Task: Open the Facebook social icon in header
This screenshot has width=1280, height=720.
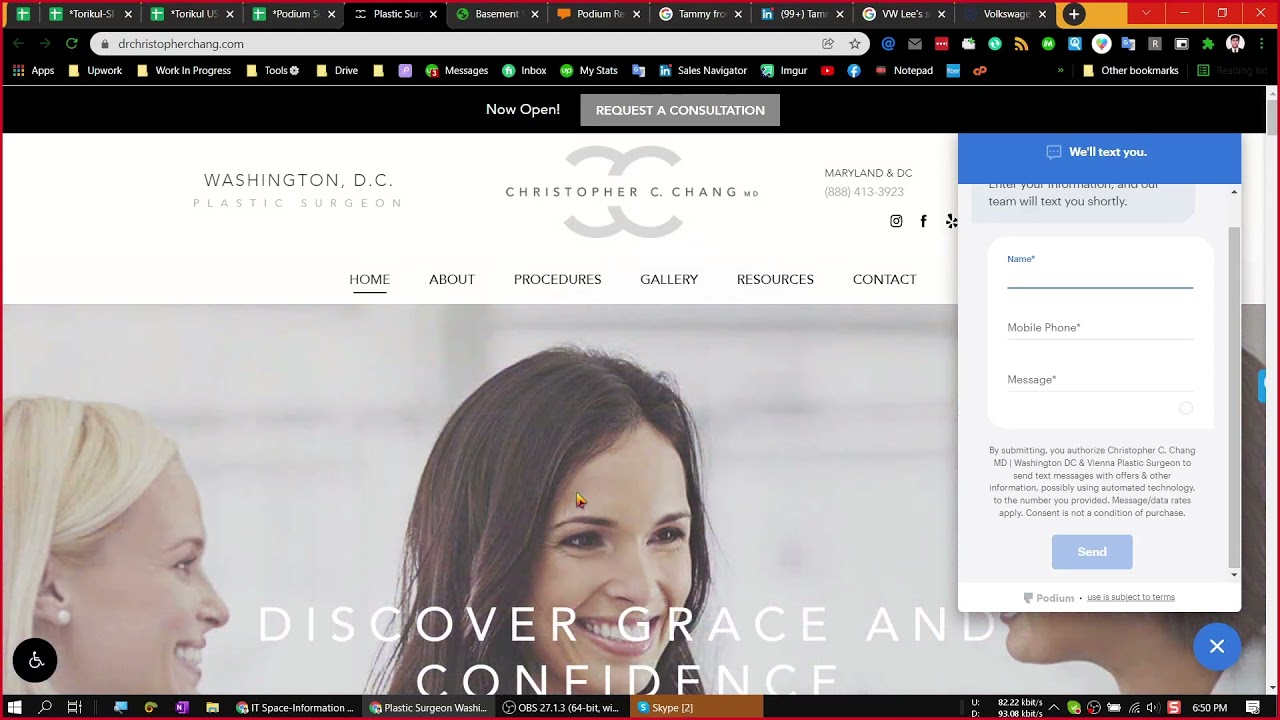Action: click(923, 221)
